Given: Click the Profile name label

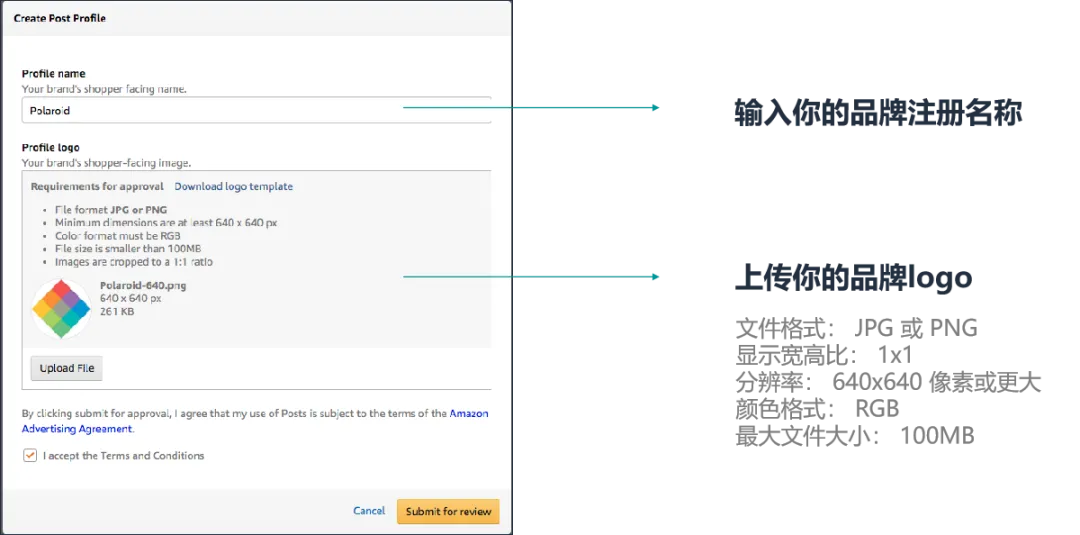Looking at the screenshot, I should pyautogui.click(x=54, y=74).
